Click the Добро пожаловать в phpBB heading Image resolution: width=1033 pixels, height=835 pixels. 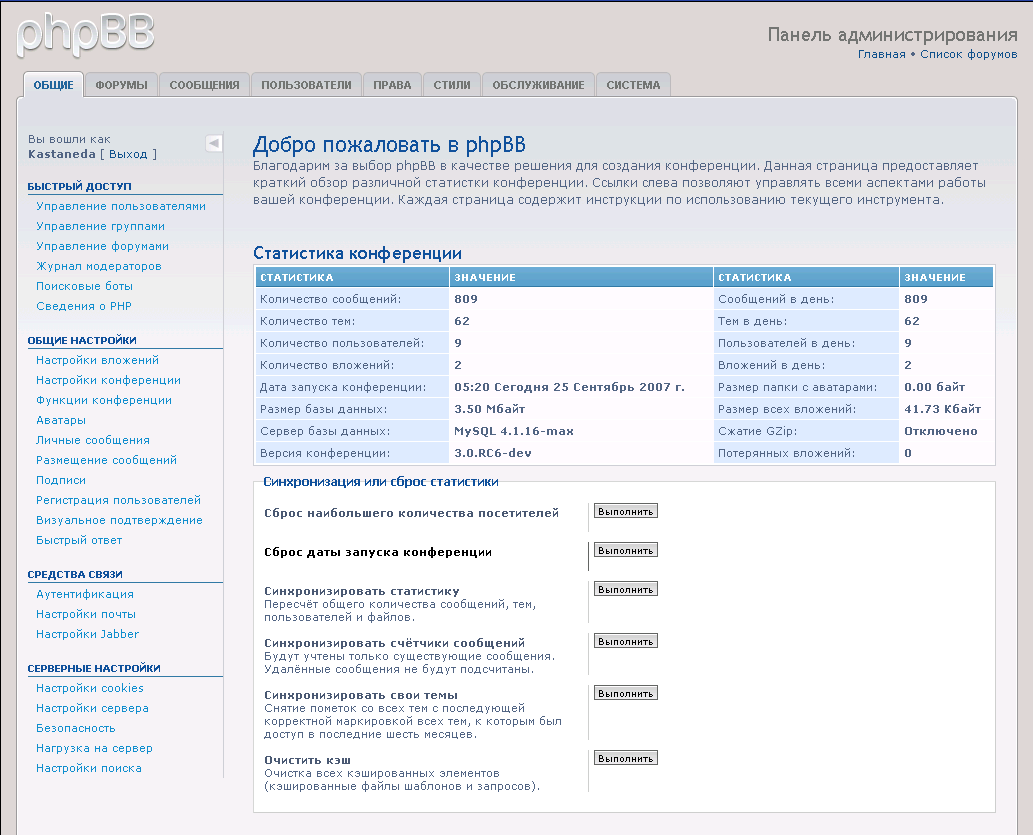389,144
